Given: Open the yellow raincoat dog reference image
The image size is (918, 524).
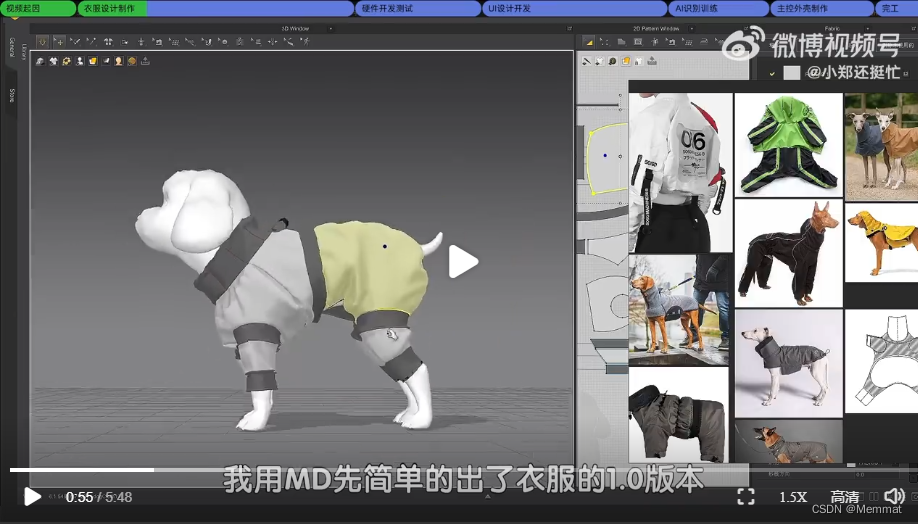Looking at the screenshot, I should pos(882,242).
